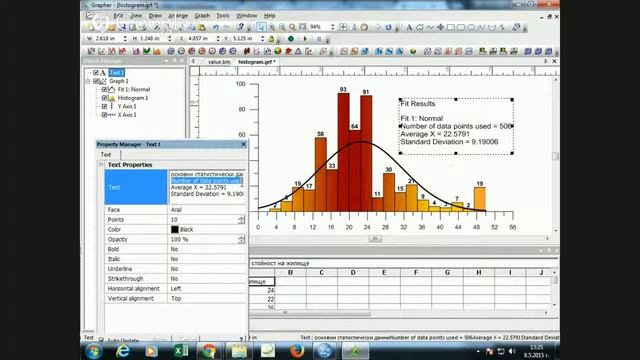Open the Graph menu
This screenshot has height=360, width=640.
202,16
